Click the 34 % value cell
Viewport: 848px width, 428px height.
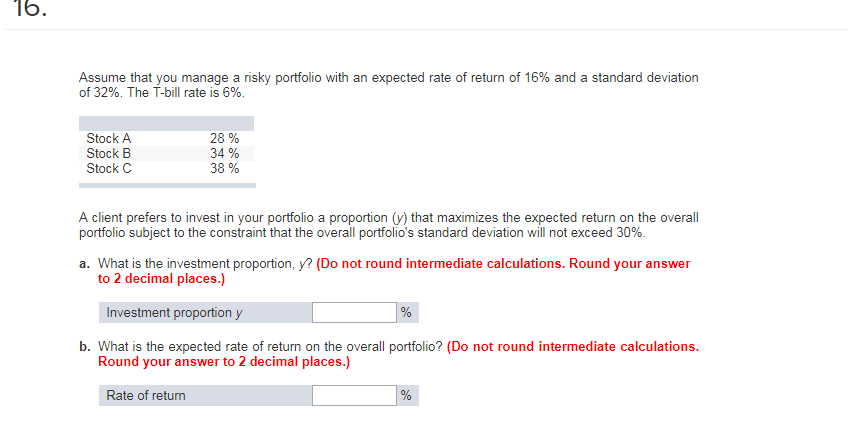224,154
